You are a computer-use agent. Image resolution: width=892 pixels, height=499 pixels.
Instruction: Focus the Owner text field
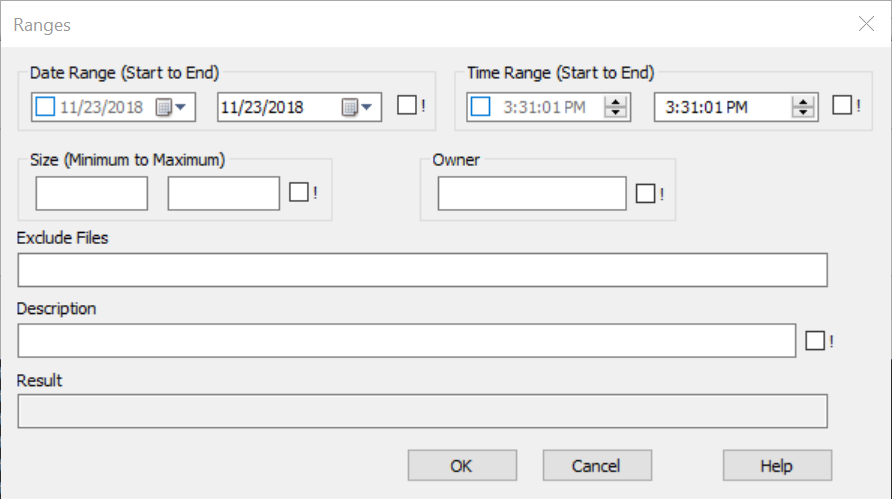(532, 193)
